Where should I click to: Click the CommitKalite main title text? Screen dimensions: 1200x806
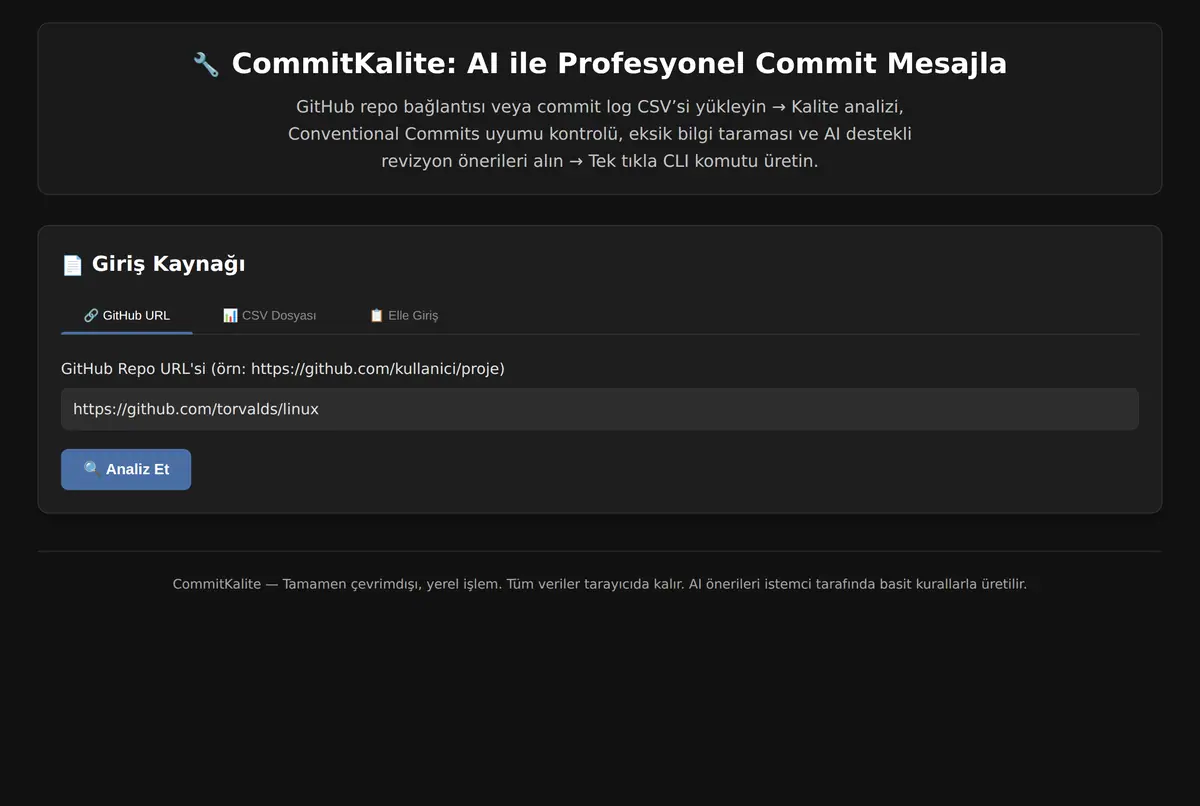(x=619, y=64)
